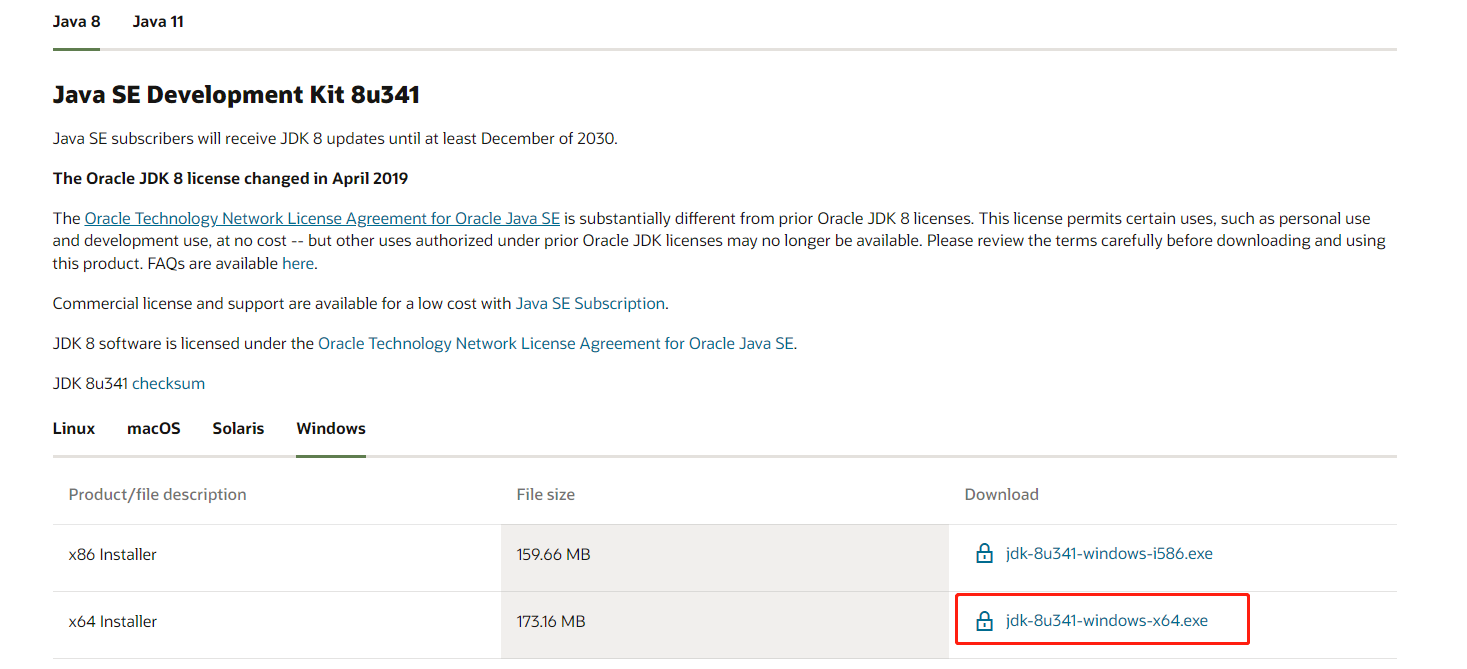Download jdk-8u341-windows-x64.exe
The width and height of the screenshot is (1467, 669).
[x=1107, y=620]
